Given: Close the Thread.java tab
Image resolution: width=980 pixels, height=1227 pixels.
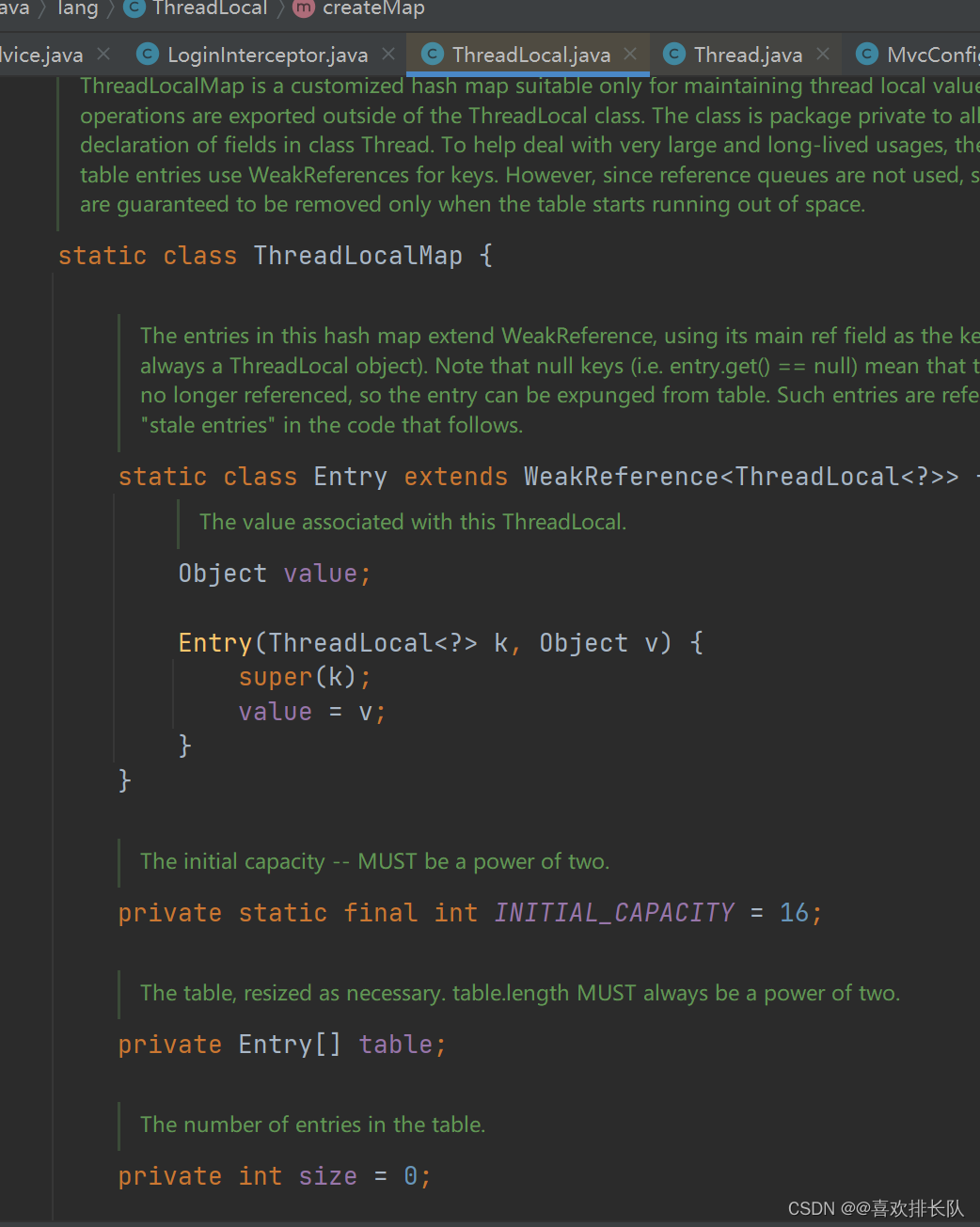Looking at the screenshot, I should pyautogui.click(x=822, y=54).
